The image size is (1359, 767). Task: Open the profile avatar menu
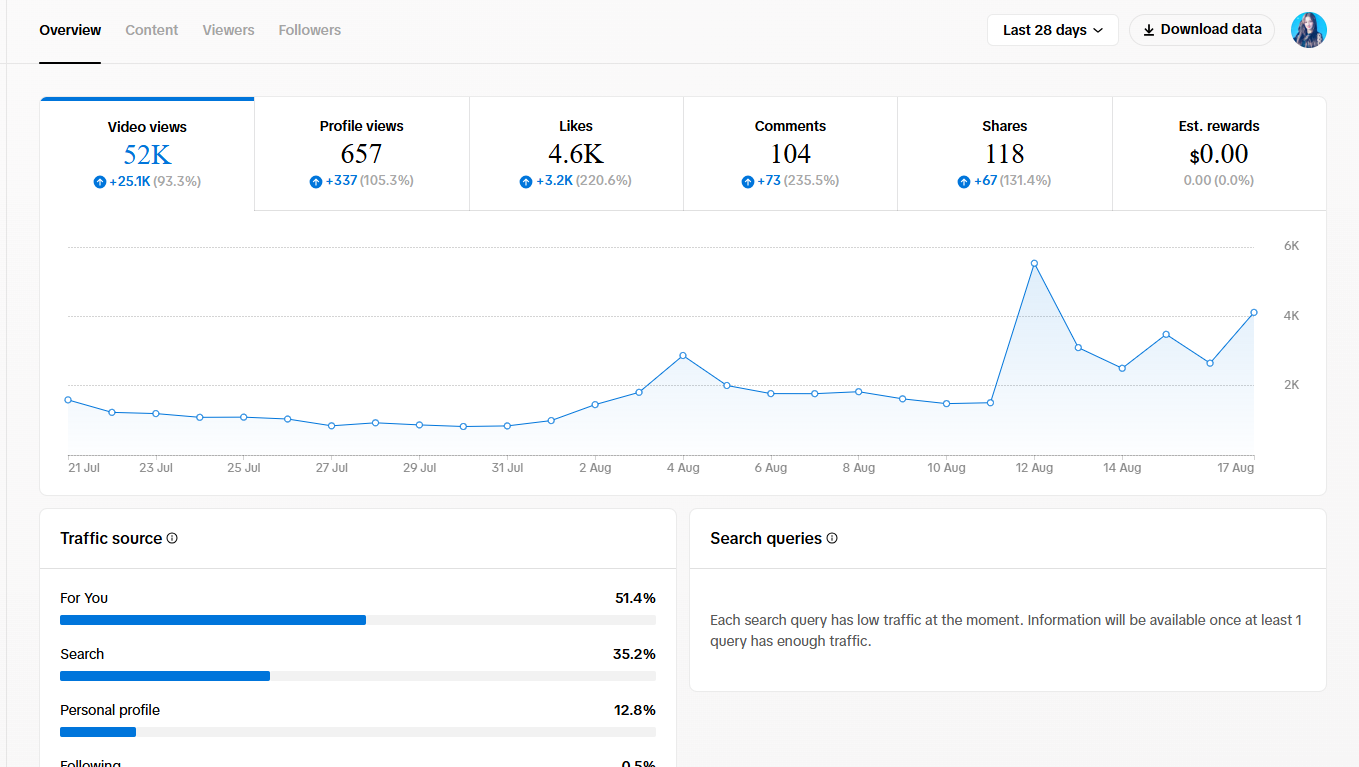point(1308,30)
